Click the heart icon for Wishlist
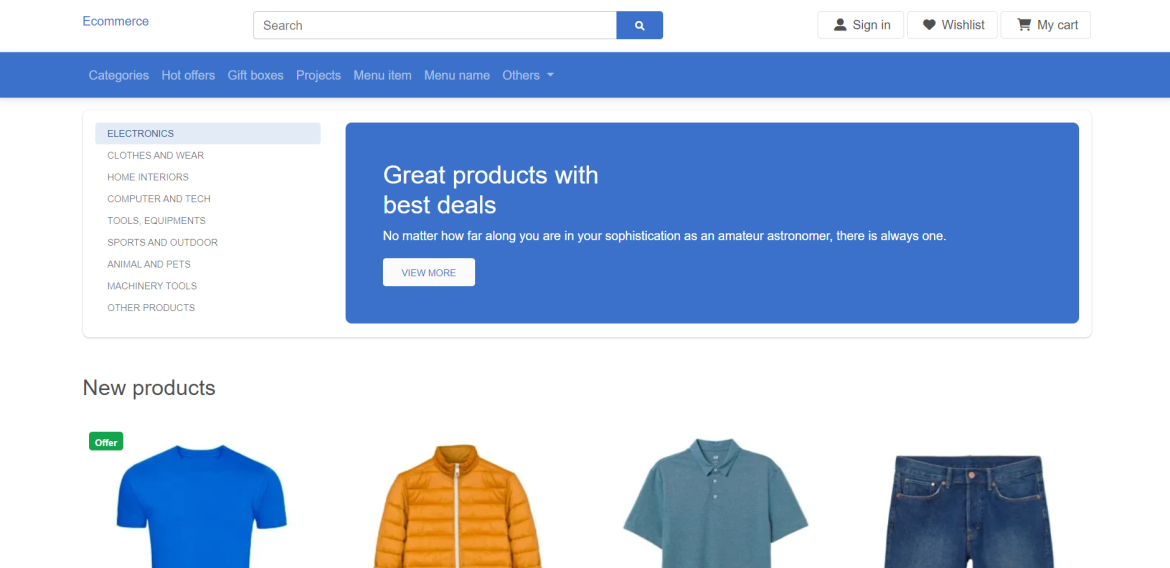 pos(929,25)
